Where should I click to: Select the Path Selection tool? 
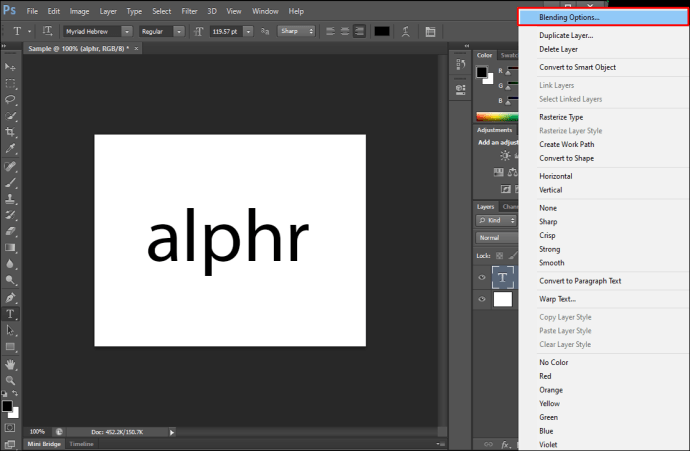pos(10,330)
